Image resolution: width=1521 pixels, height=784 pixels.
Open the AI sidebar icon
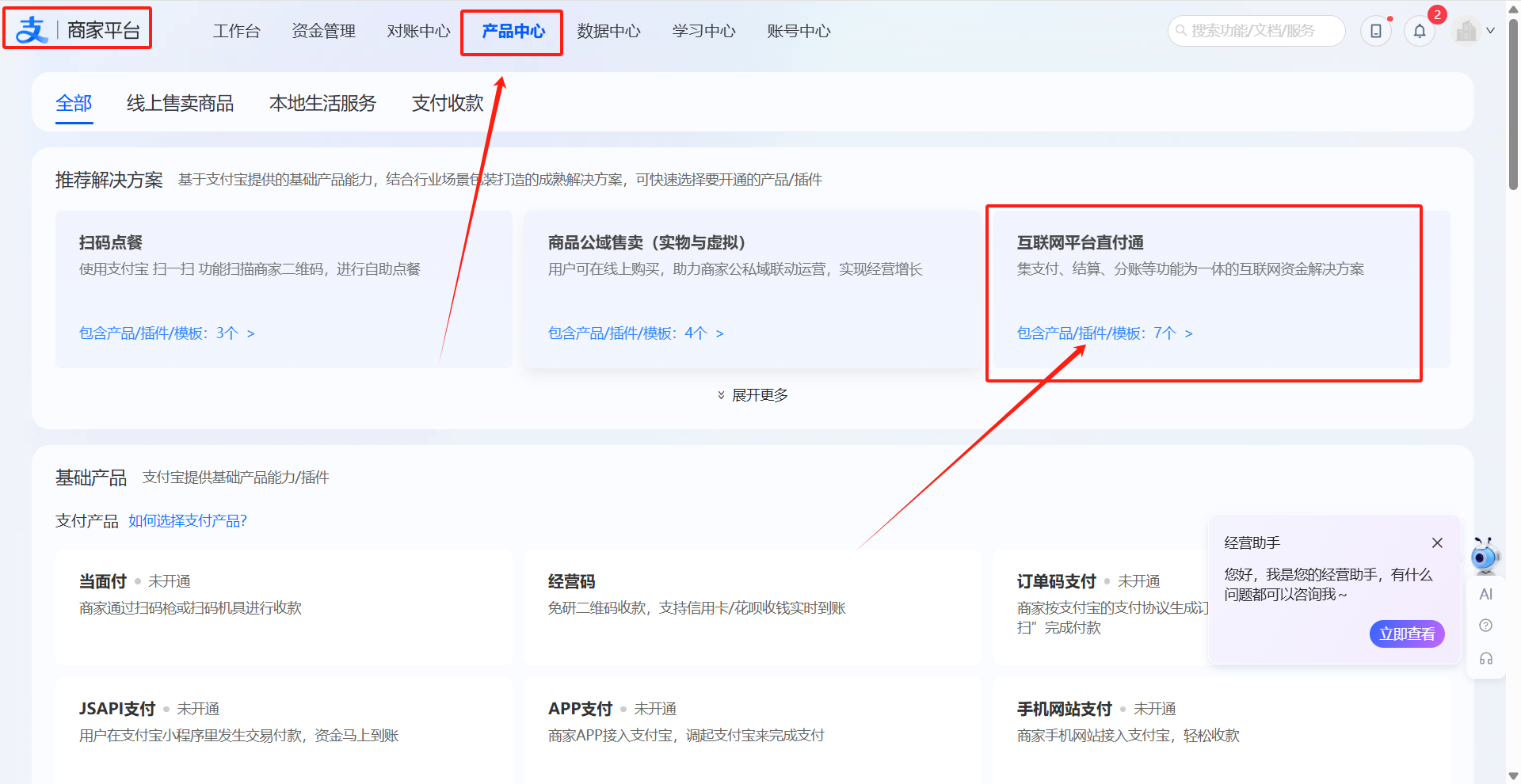[x=1486, y=594]
